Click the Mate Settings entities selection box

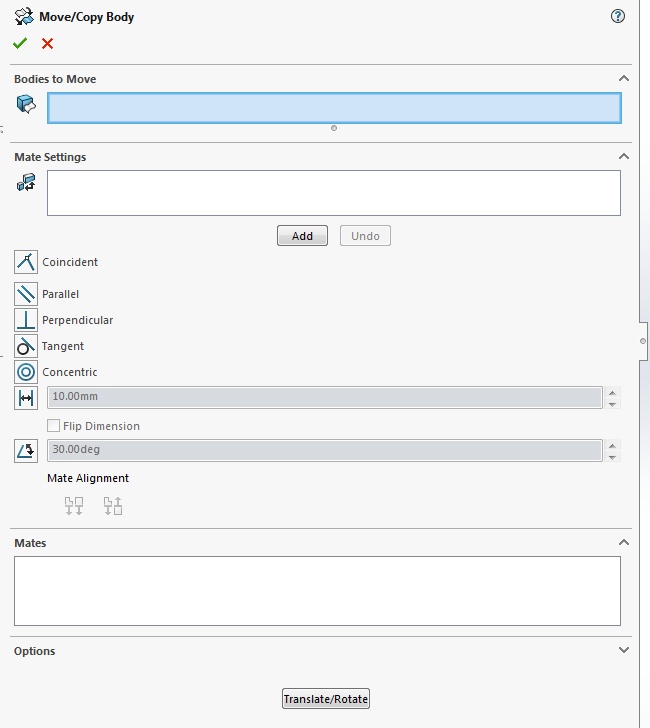coord(334,193)
